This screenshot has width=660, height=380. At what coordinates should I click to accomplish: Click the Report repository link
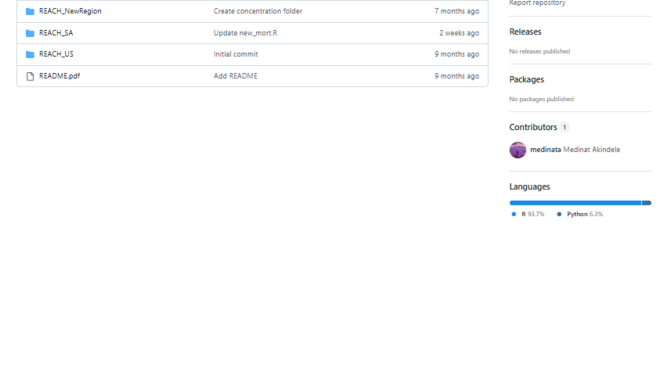[537, 3]
